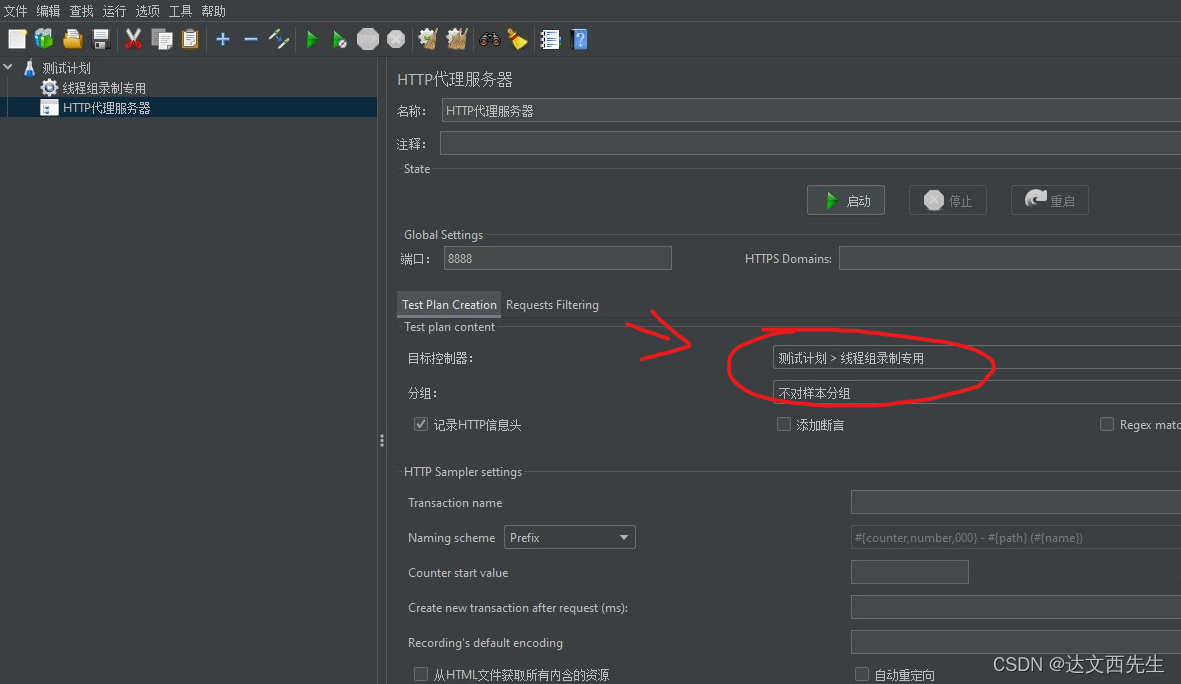Click the Paste clipboard icon
This screenshot has width=1181, height=684.
(x=190, y=39)
